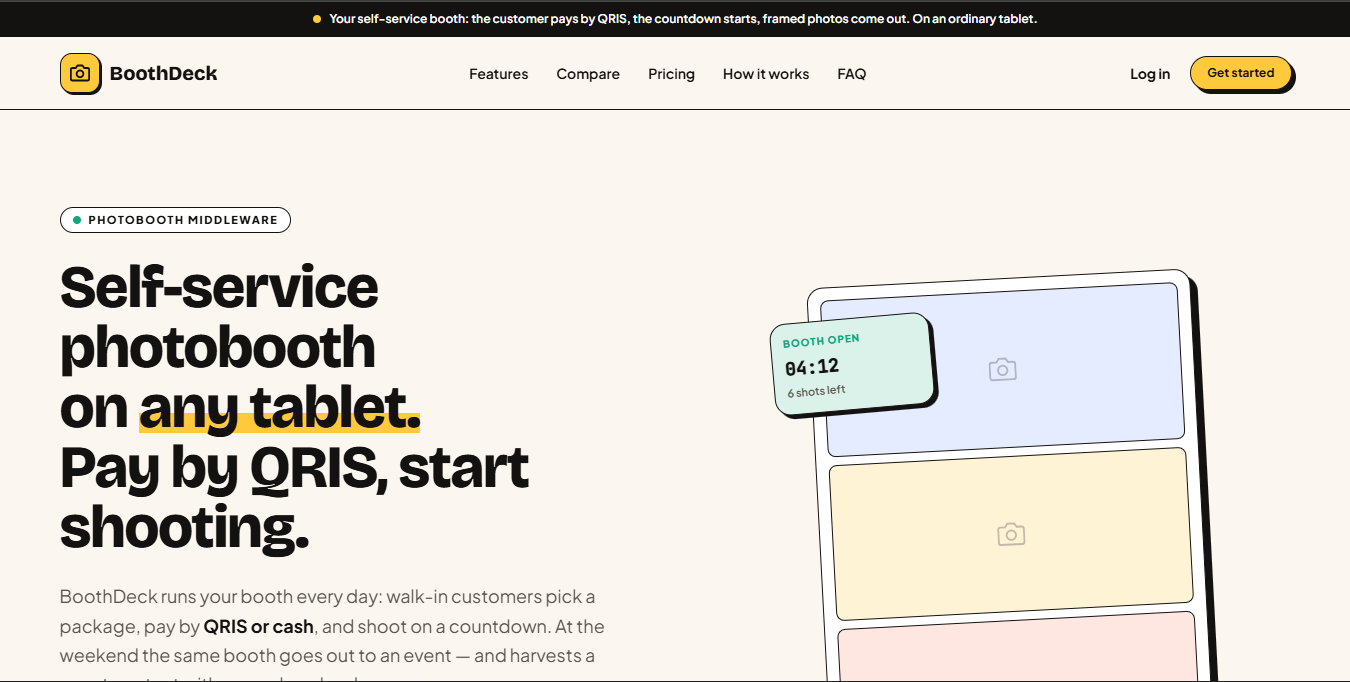Click the bold 'QRIS or cash' text
The width and height of the screenshot is (1350, 682).
point(259,627)
